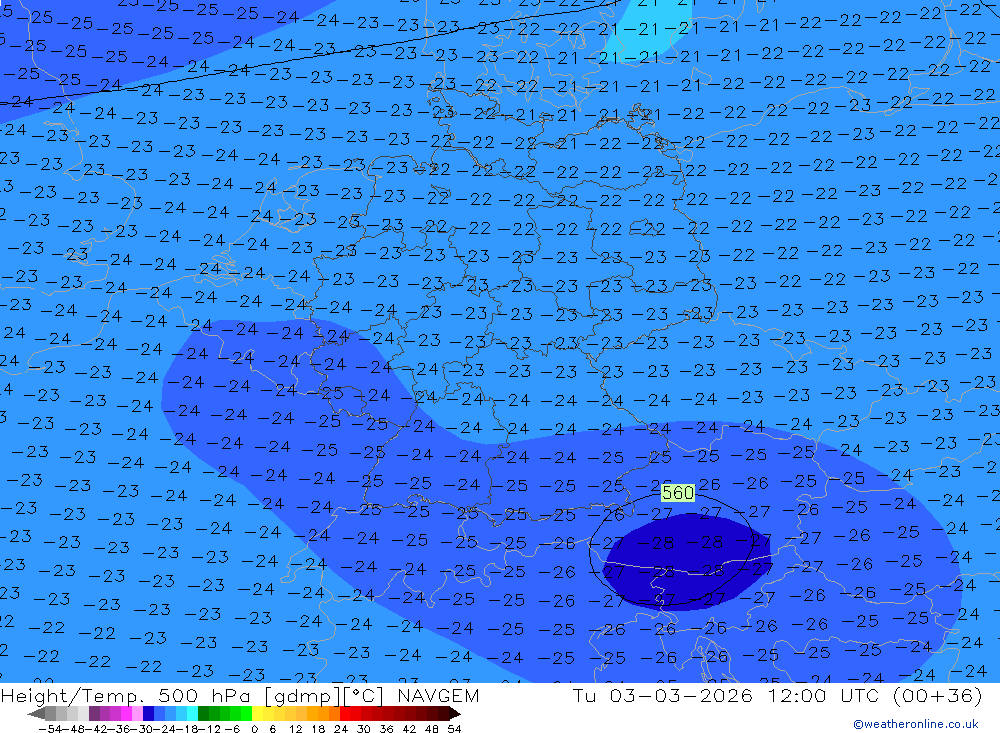Click the 36 label on color scale

point(386,729)
